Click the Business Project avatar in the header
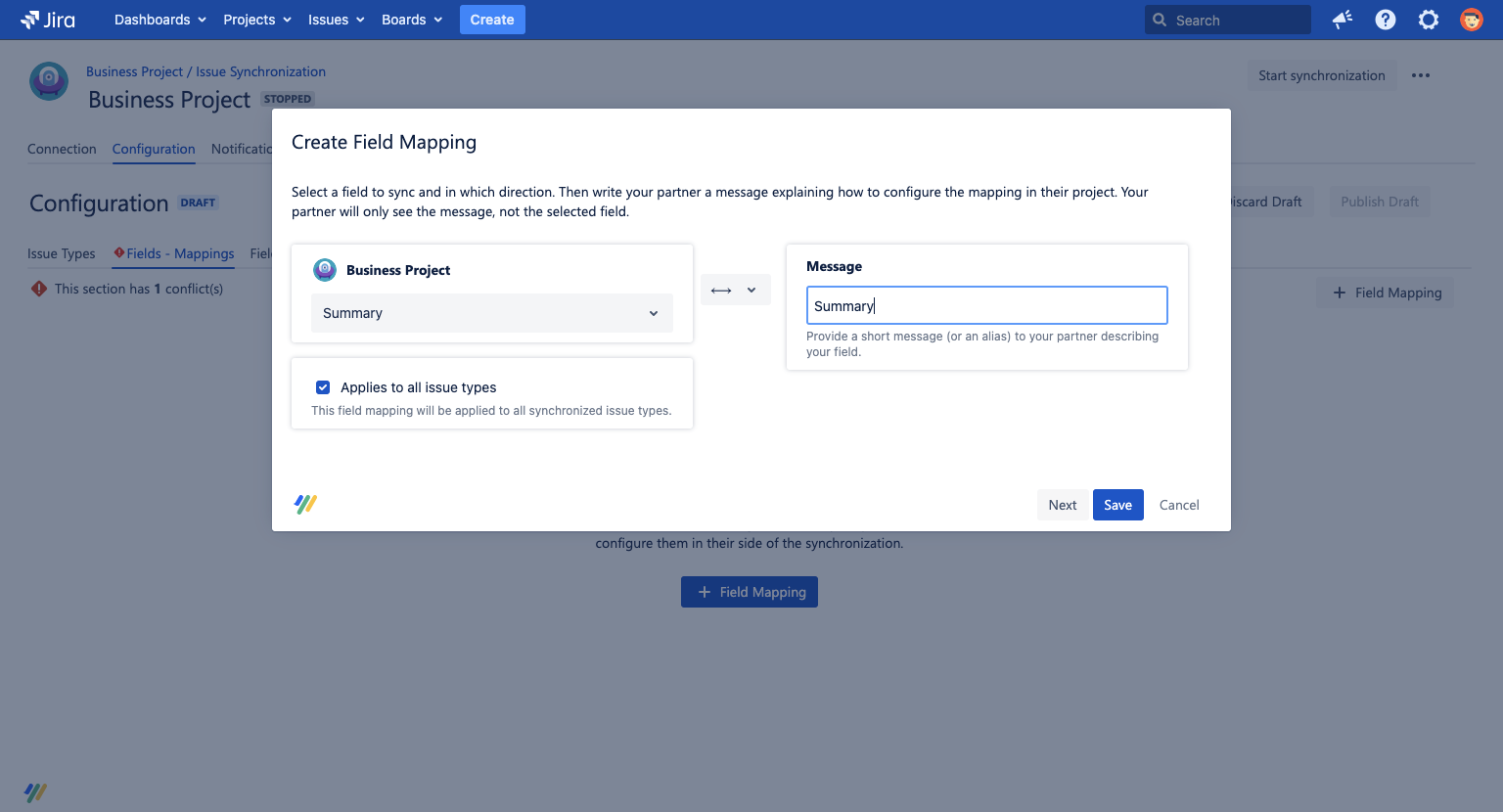Screen dimensions: 1503x812 (x=49, y=82)
